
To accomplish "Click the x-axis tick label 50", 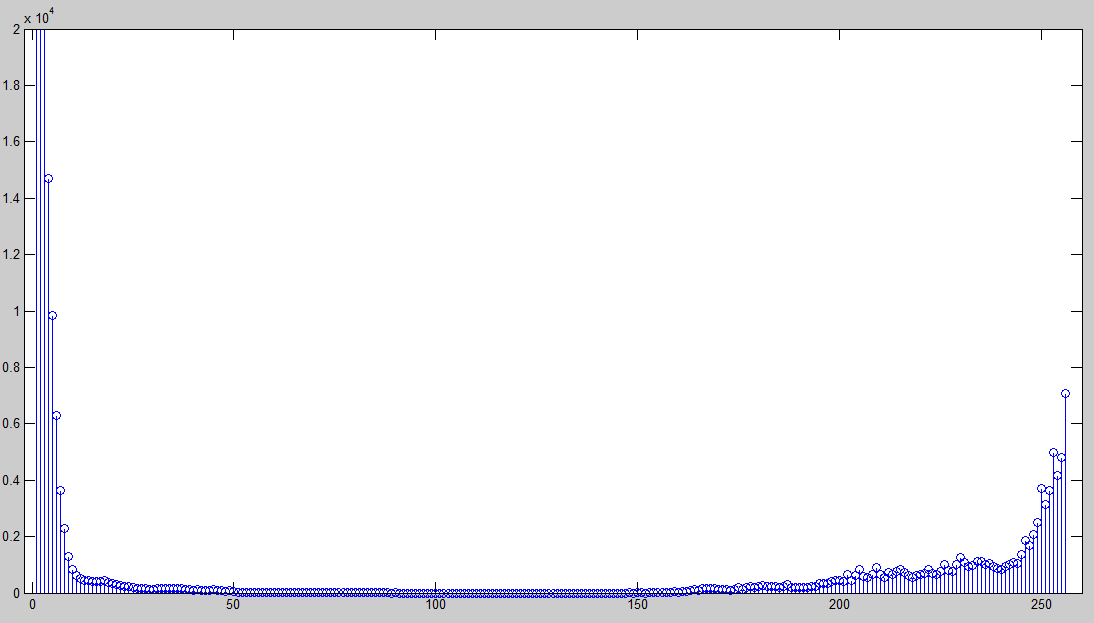I will coord(233,606).
